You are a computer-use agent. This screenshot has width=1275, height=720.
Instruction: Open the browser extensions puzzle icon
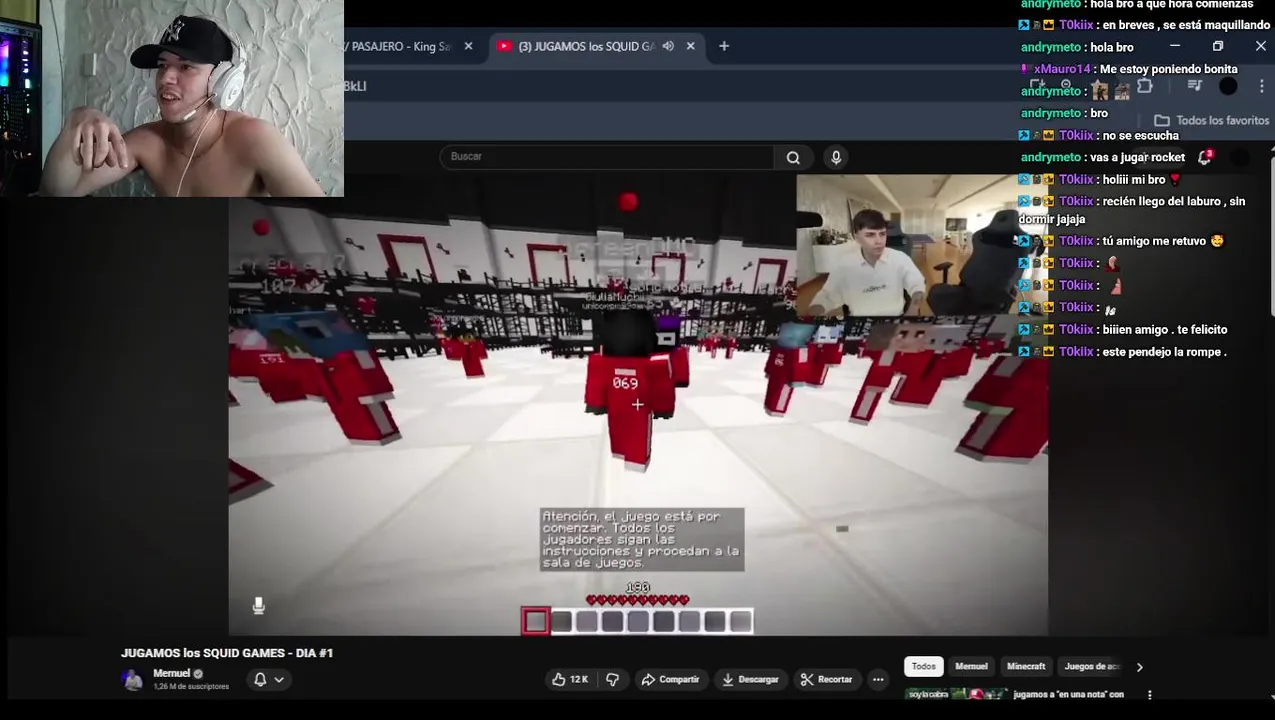(x=1145, y=87)
